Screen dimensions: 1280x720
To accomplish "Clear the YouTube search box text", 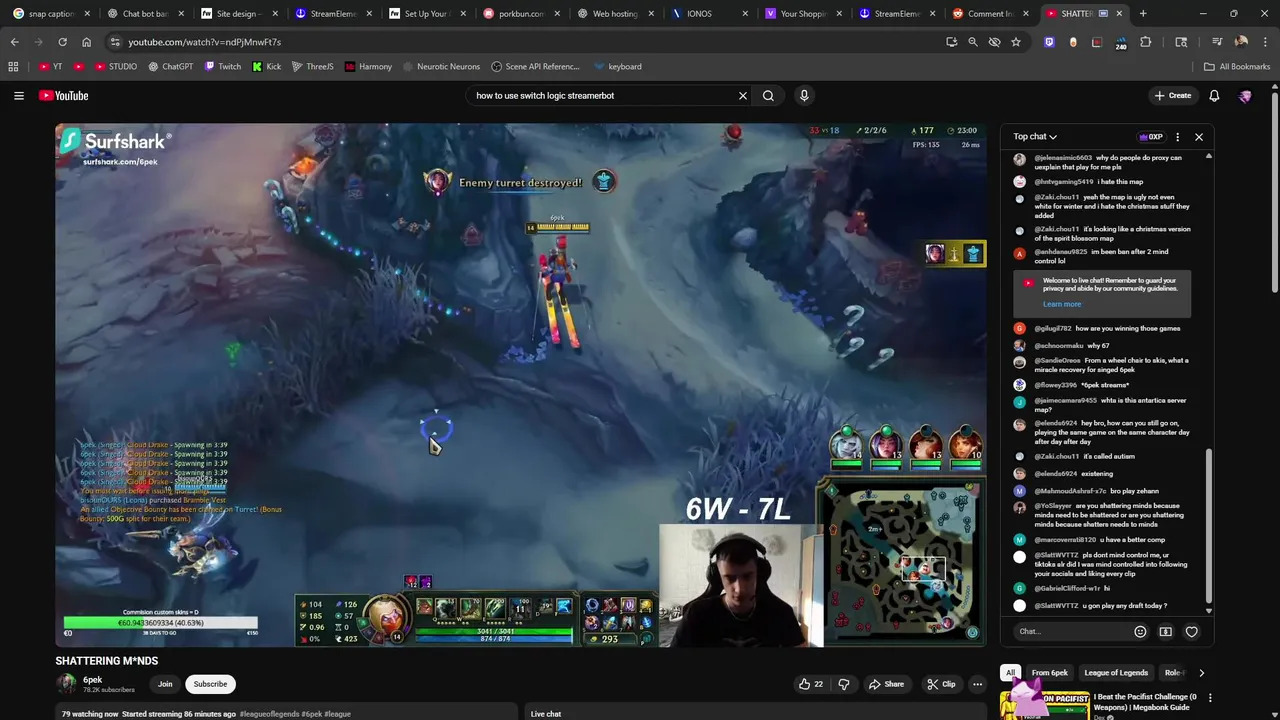I will click(x=743, y=96).
